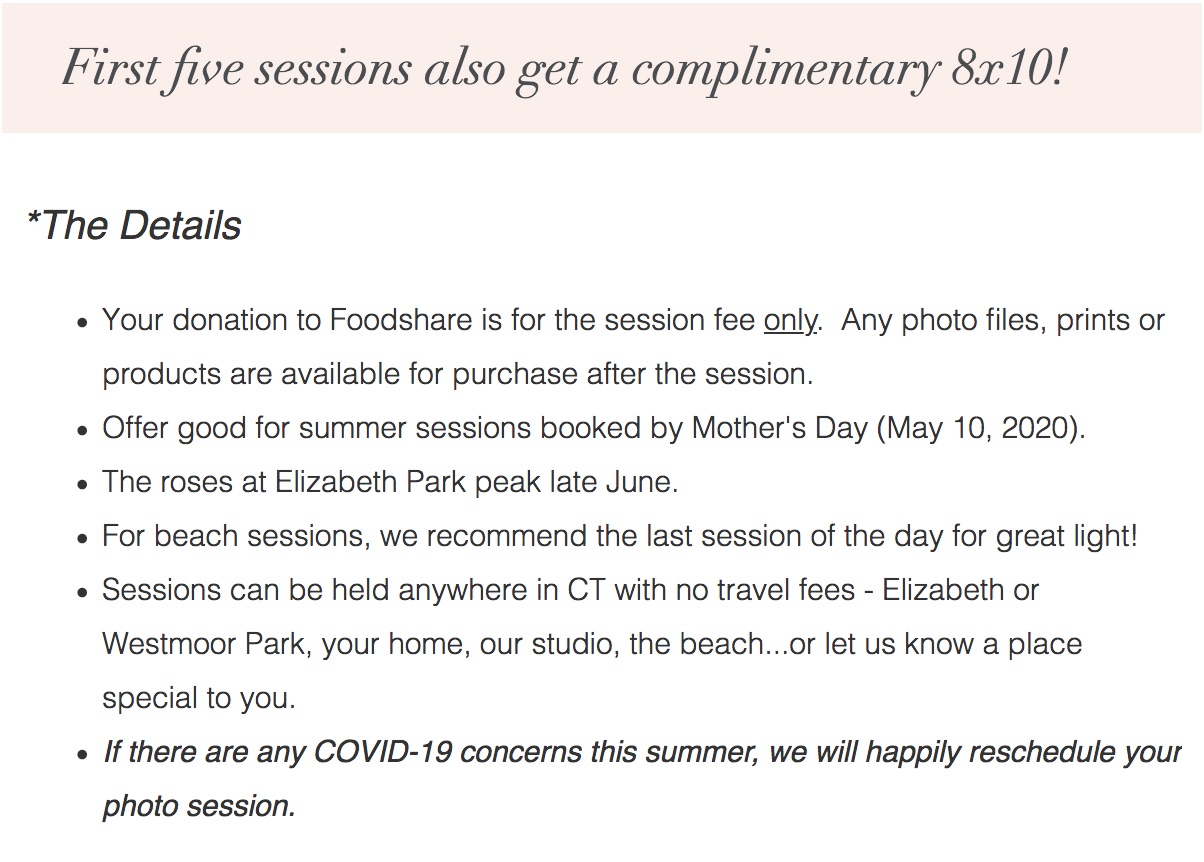Screen dimensions: 1204x862
Task: Click the "products are available for purchase" line
Action: 458,375
